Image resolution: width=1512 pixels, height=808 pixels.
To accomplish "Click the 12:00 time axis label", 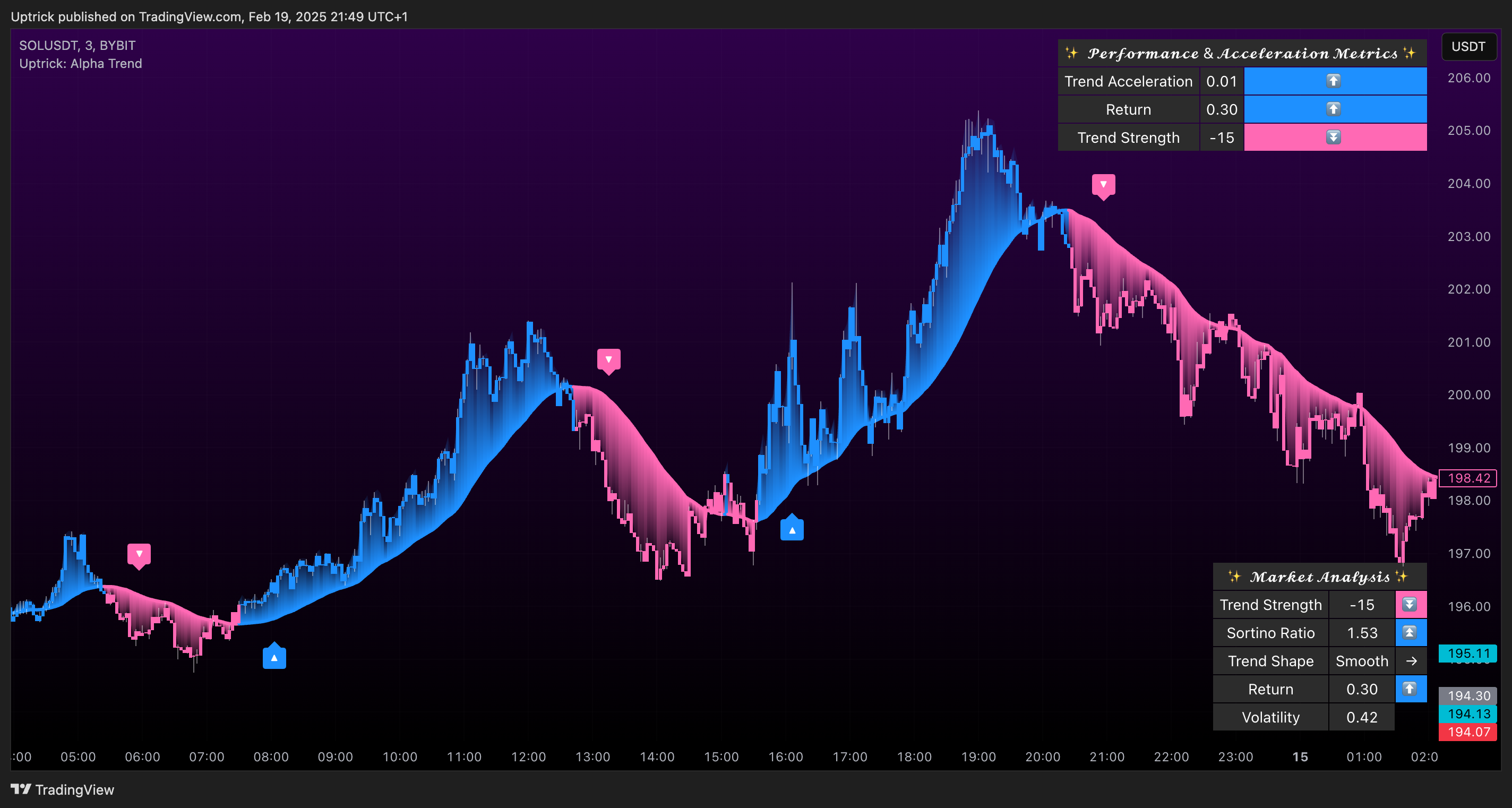I will click(528, 757).
